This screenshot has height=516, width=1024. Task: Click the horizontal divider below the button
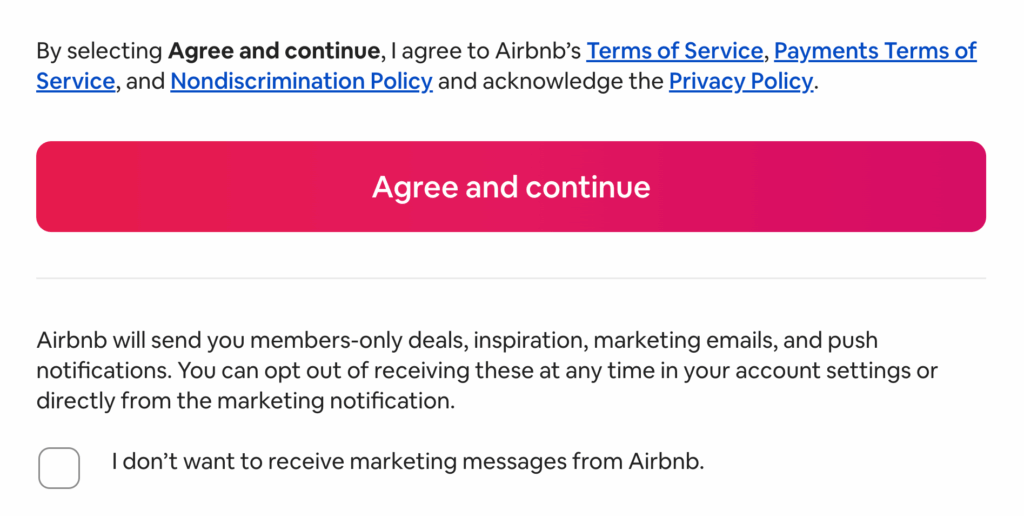(x=511, y=278)
